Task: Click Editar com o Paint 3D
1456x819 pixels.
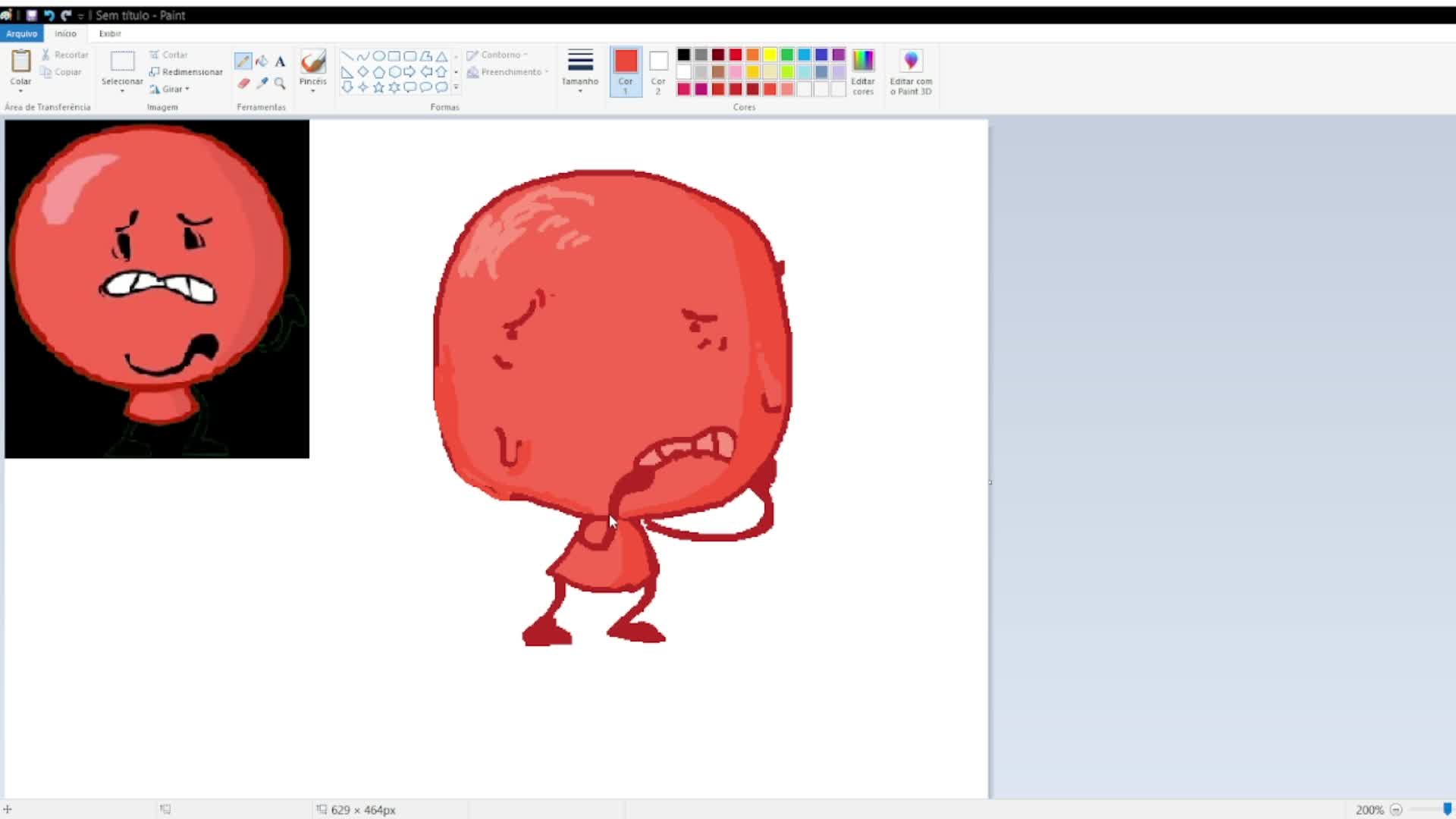Action: pyautogui.click(x=911, y=72)
